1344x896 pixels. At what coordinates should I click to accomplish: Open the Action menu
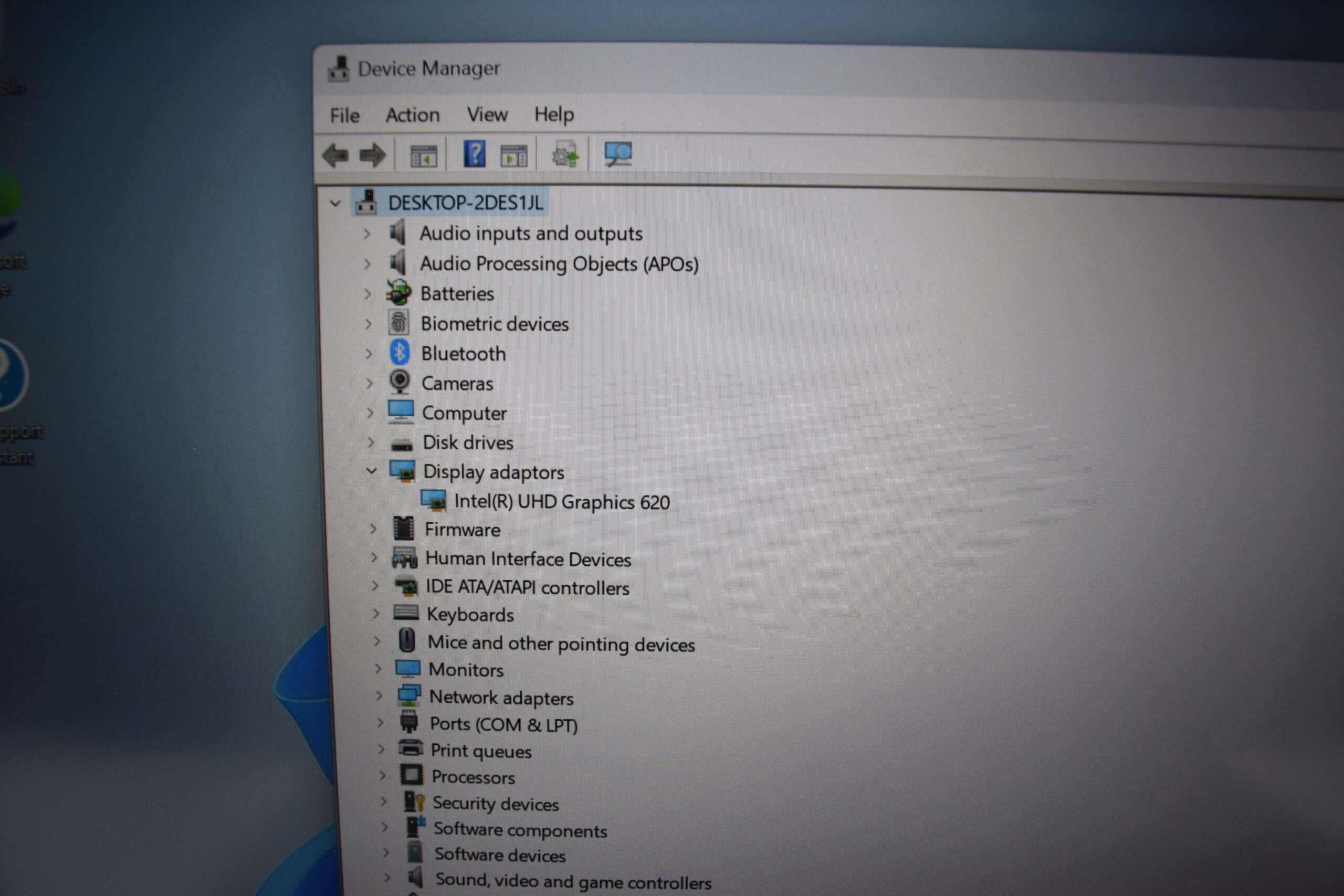click(x=413, y=115)
